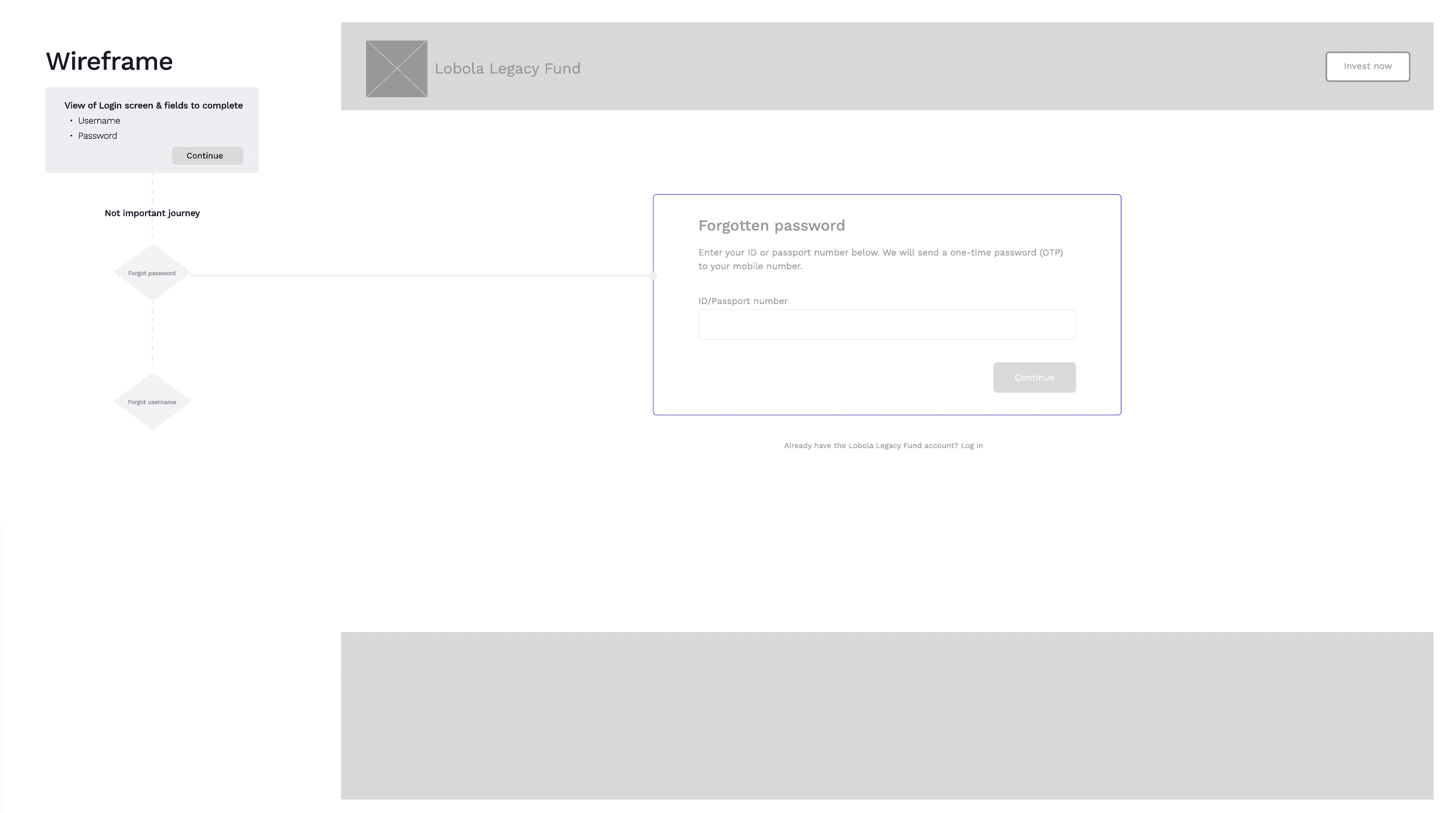
Task: Click the Already have the account text
Action: point(870,445)
